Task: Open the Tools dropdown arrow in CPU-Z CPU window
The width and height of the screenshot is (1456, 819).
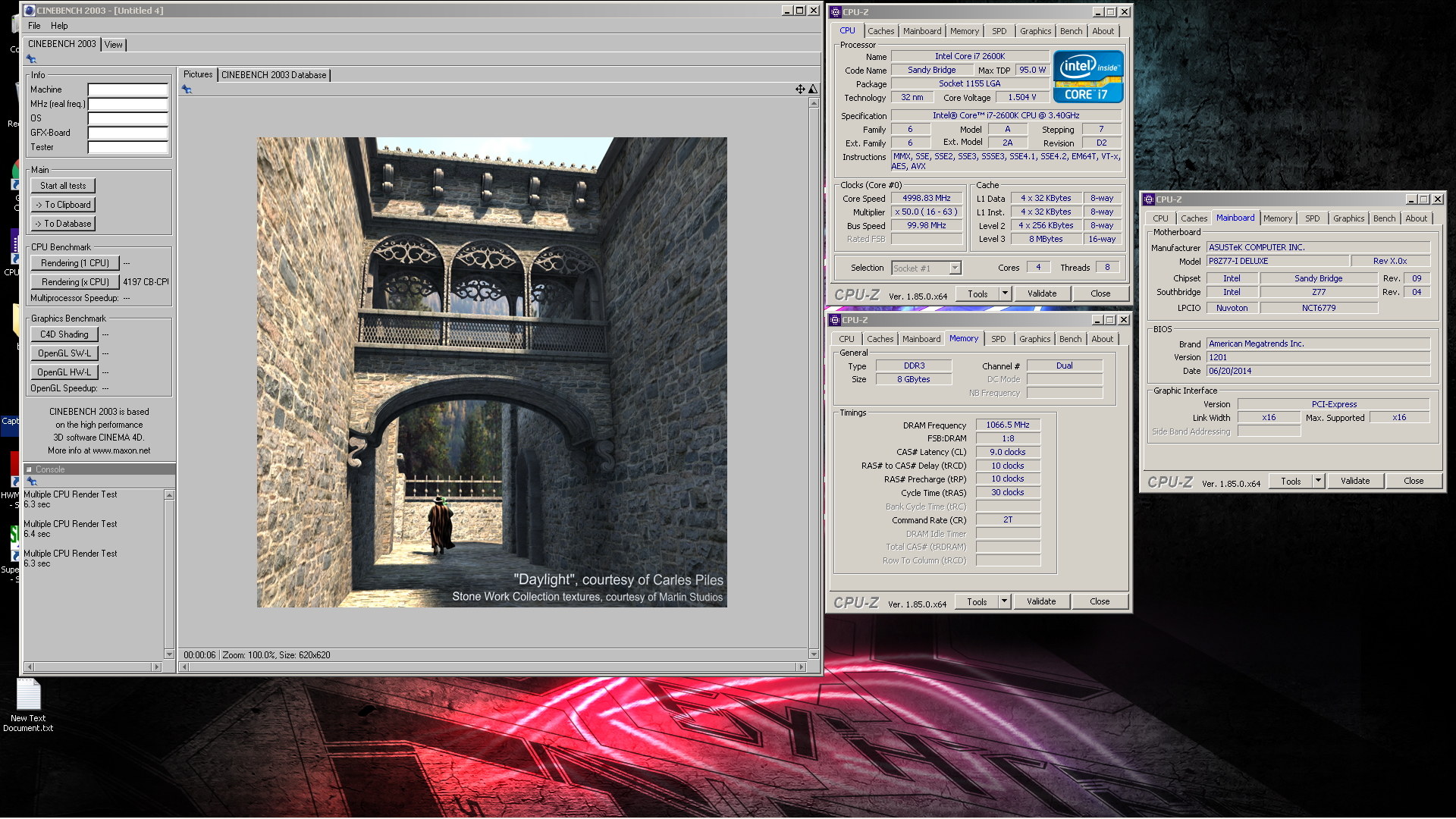Action: click(1006, 293)
